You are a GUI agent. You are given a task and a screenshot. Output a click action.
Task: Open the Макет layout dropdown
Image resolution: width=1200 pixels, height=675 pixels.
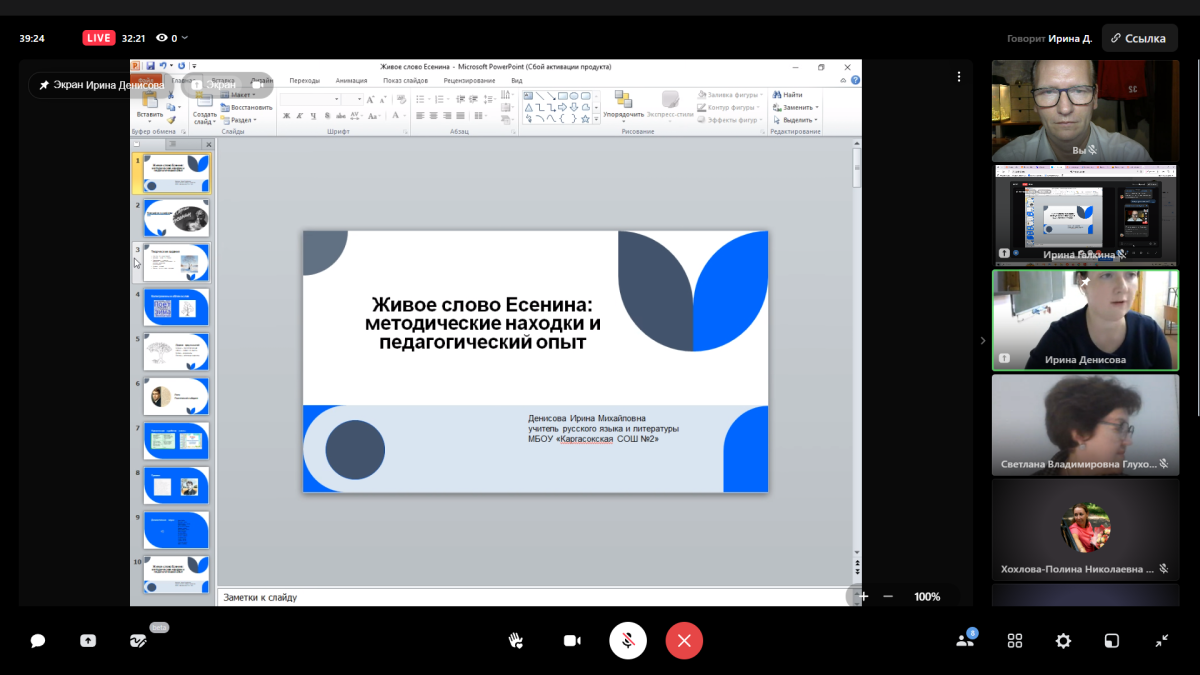click(x=239, y=95)
